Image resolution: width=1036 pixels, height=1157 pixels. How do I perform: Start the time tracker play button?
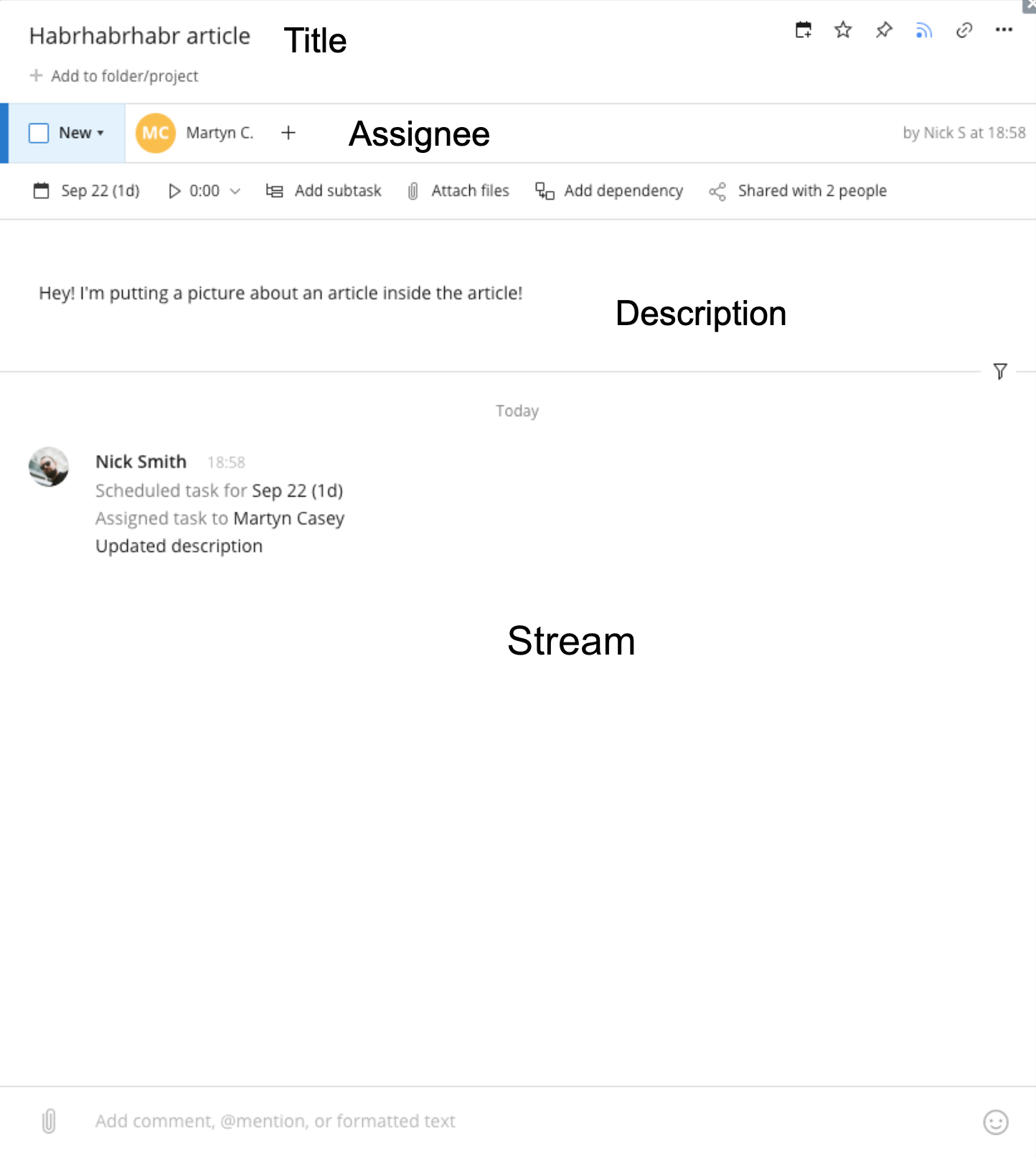point(174,191)
